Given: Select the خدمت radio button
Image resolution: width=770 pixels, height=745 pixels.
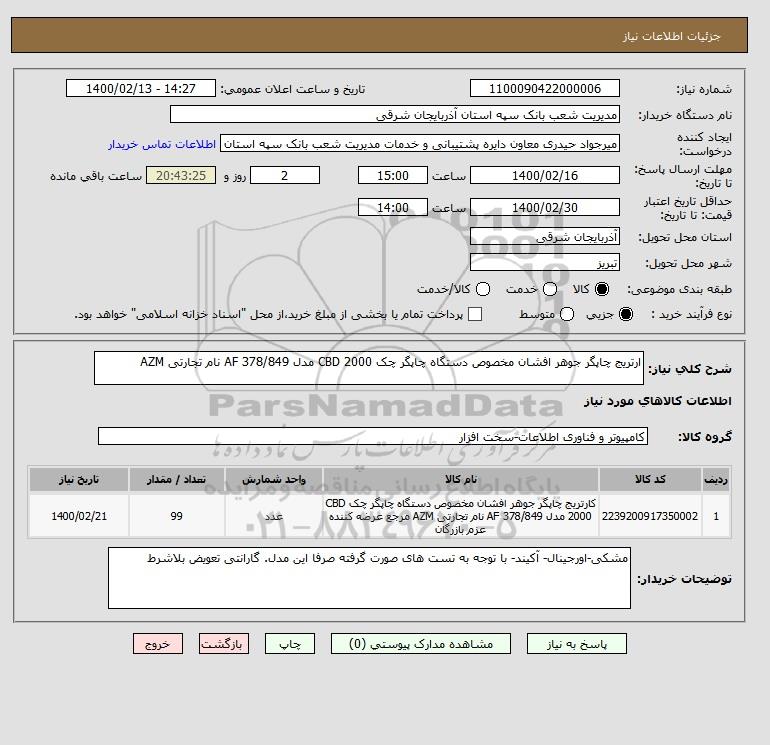Looking at the screenshot, I should pyautogui.click(x=550, y=289).
